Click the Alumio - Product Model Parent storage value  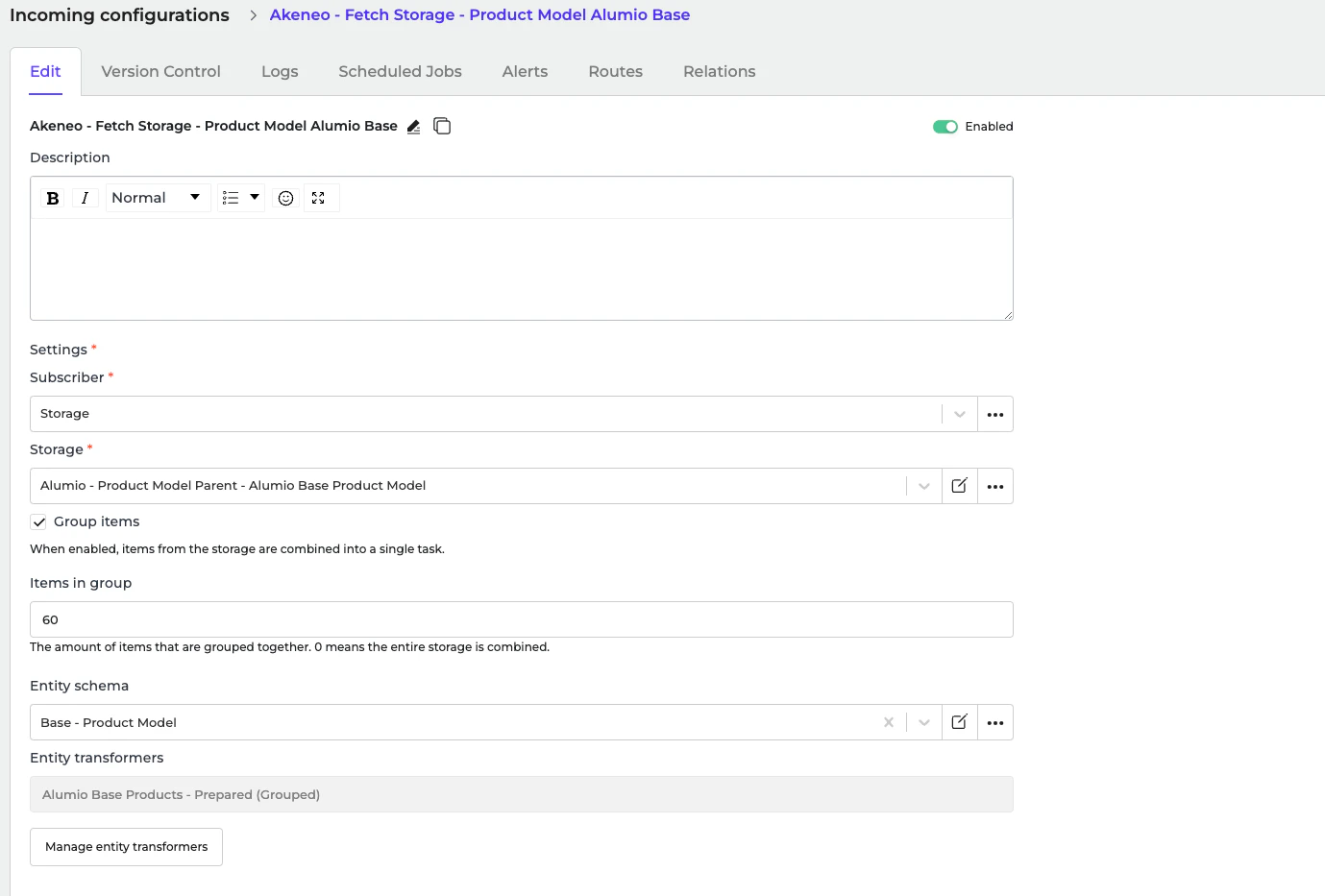tap(233, 486)
